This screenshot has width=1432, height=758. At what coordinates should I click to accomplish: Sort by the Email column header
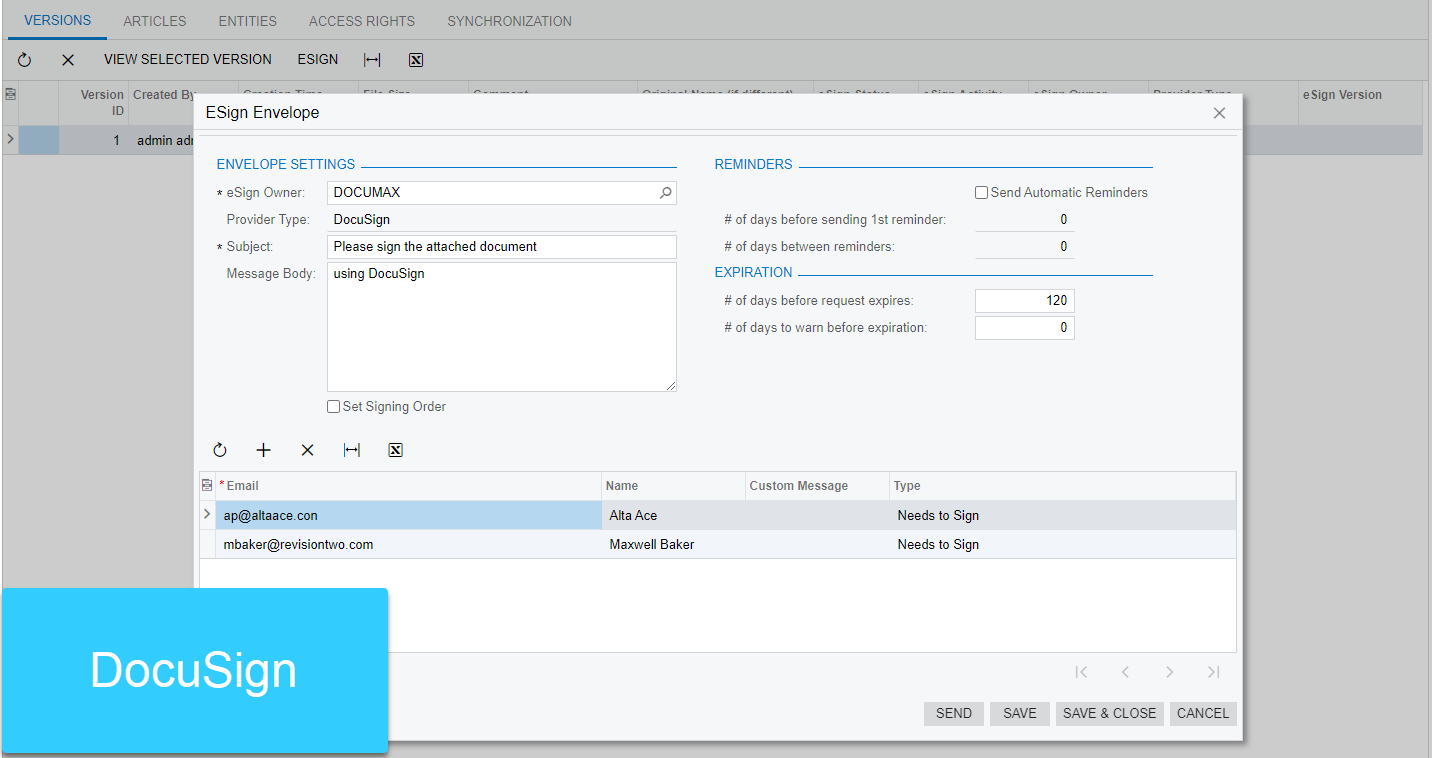[x=408, y=486]
